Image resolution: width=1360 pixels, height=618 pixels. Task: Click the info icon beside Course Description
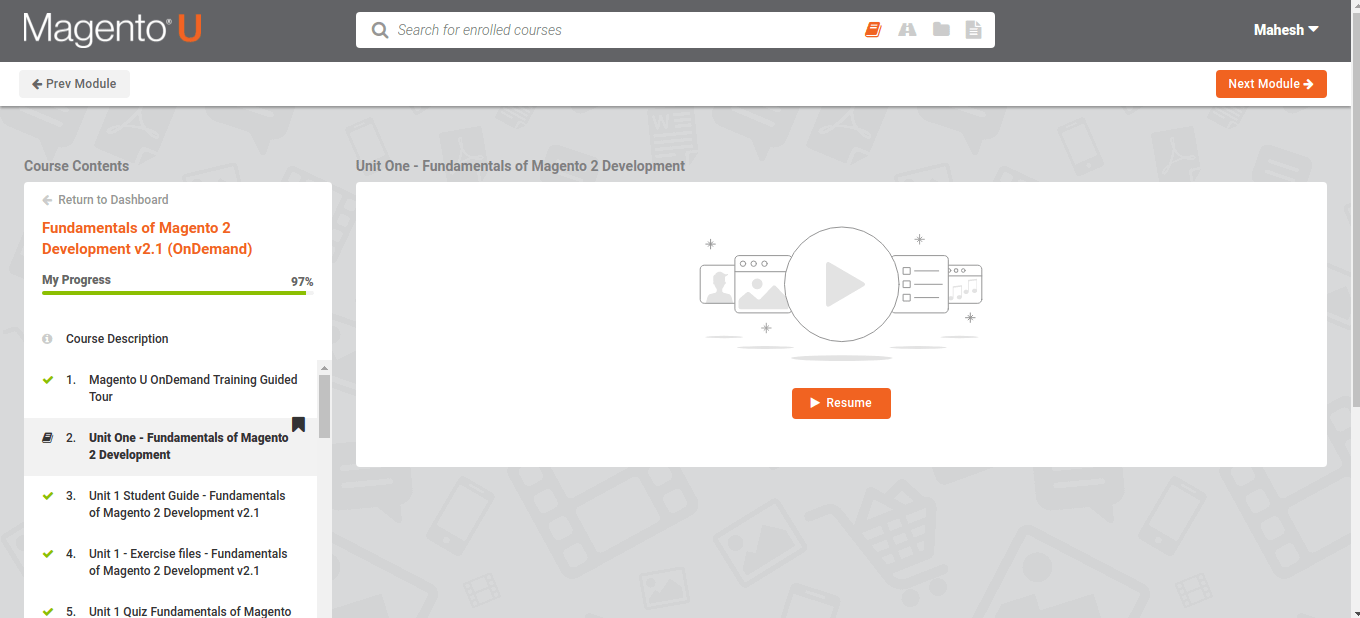click(x=47, y=338)
